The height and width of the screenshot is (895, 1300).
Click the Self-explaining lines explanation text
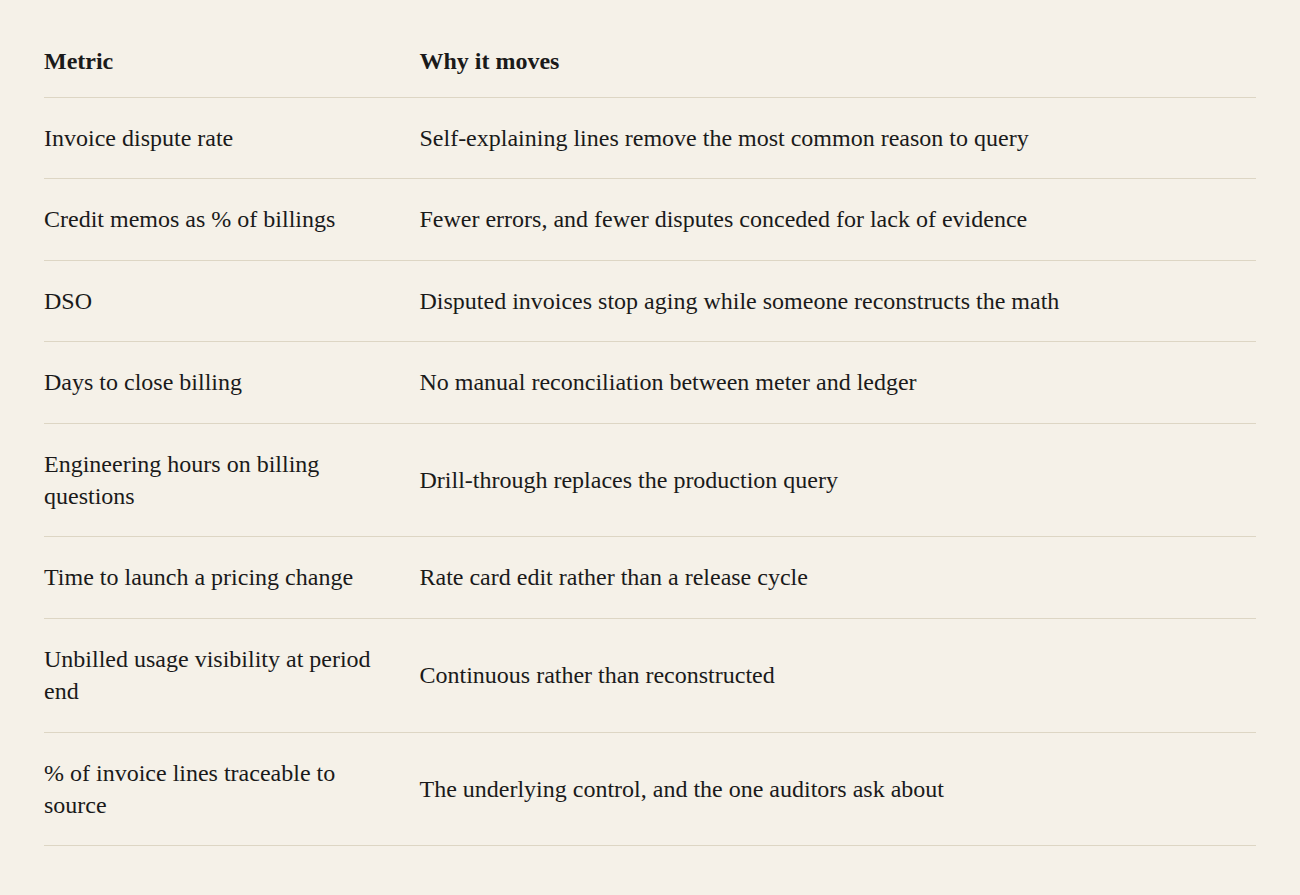724,138
